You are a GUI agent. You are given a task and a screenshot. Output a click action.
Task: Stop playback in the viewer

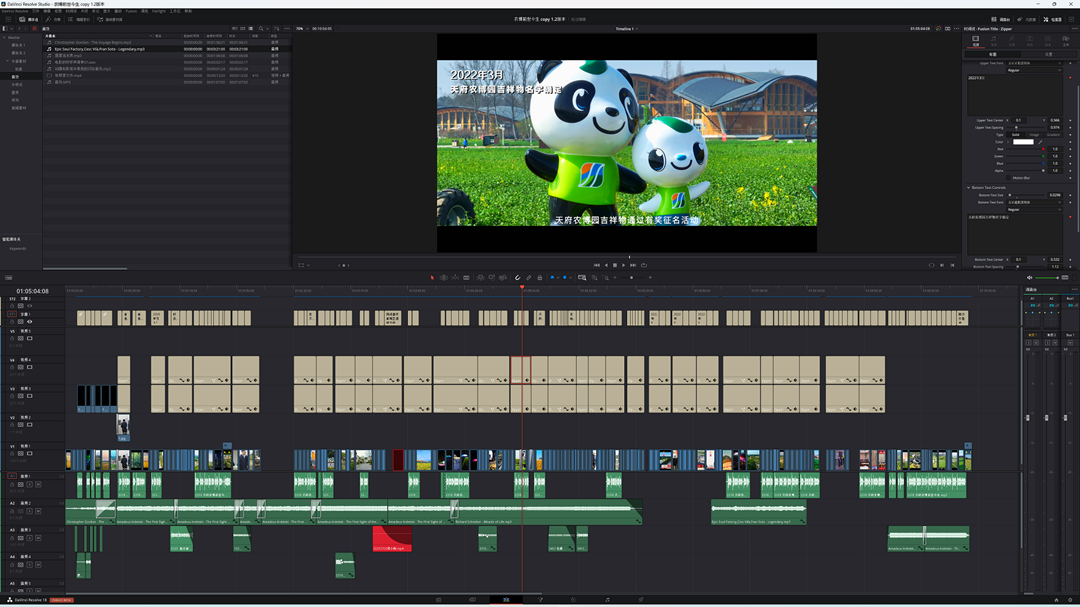(x=615, y=265)
